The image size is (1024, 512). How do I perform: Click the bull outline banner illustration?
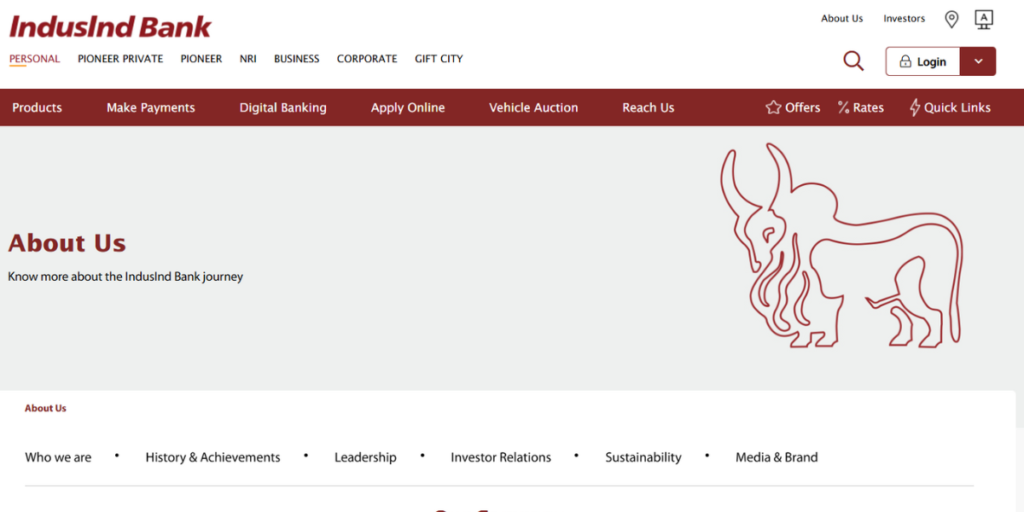[842, 245]
